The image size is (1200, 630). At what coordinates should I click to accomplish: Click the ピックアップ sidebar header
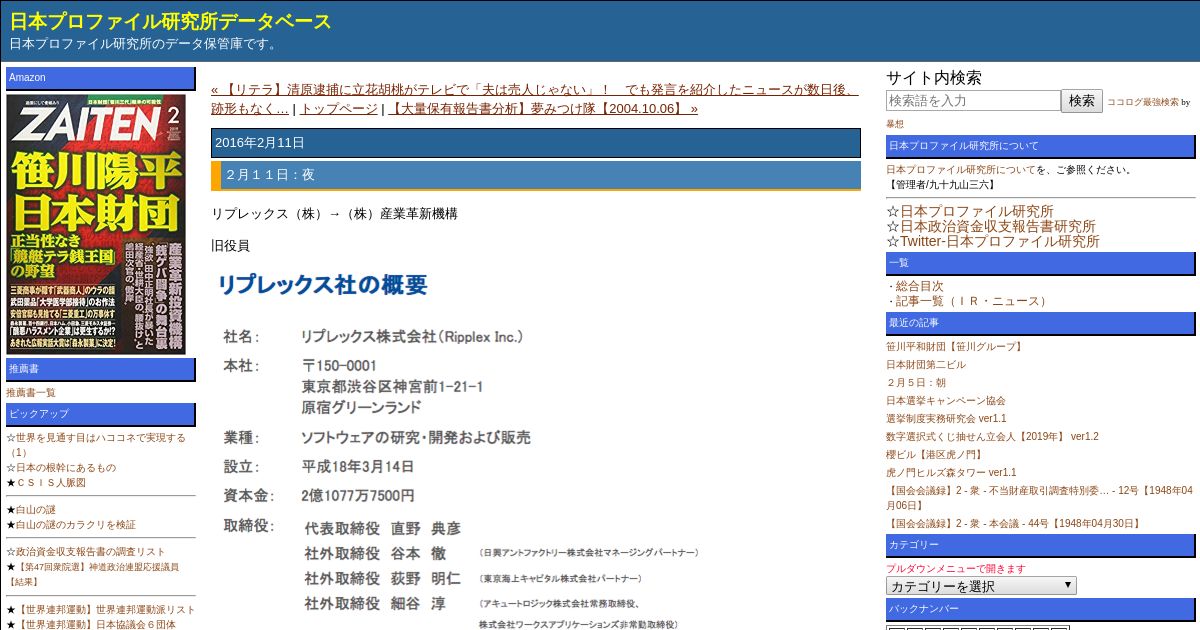pyautogui.click(x=101, y=414)
